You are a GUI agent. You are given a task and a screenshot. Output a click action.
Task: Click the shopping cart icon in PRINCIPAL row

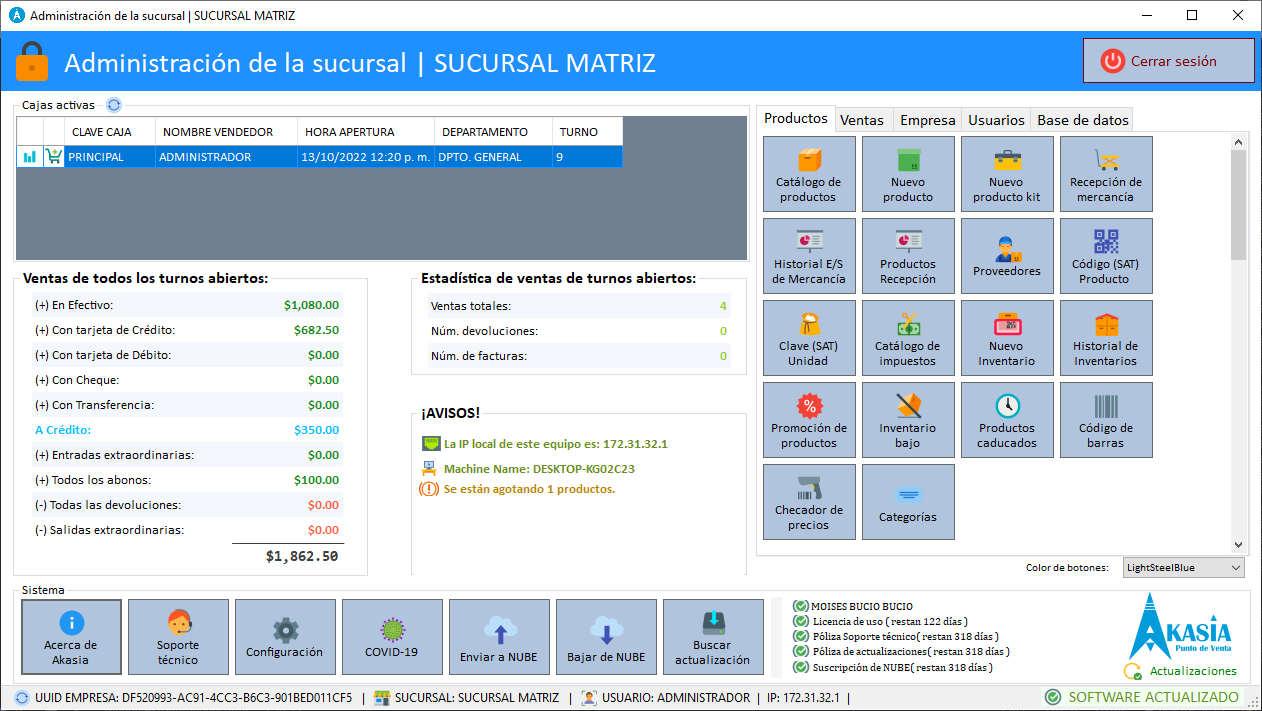pyautogui.click(x=54, y=157)
